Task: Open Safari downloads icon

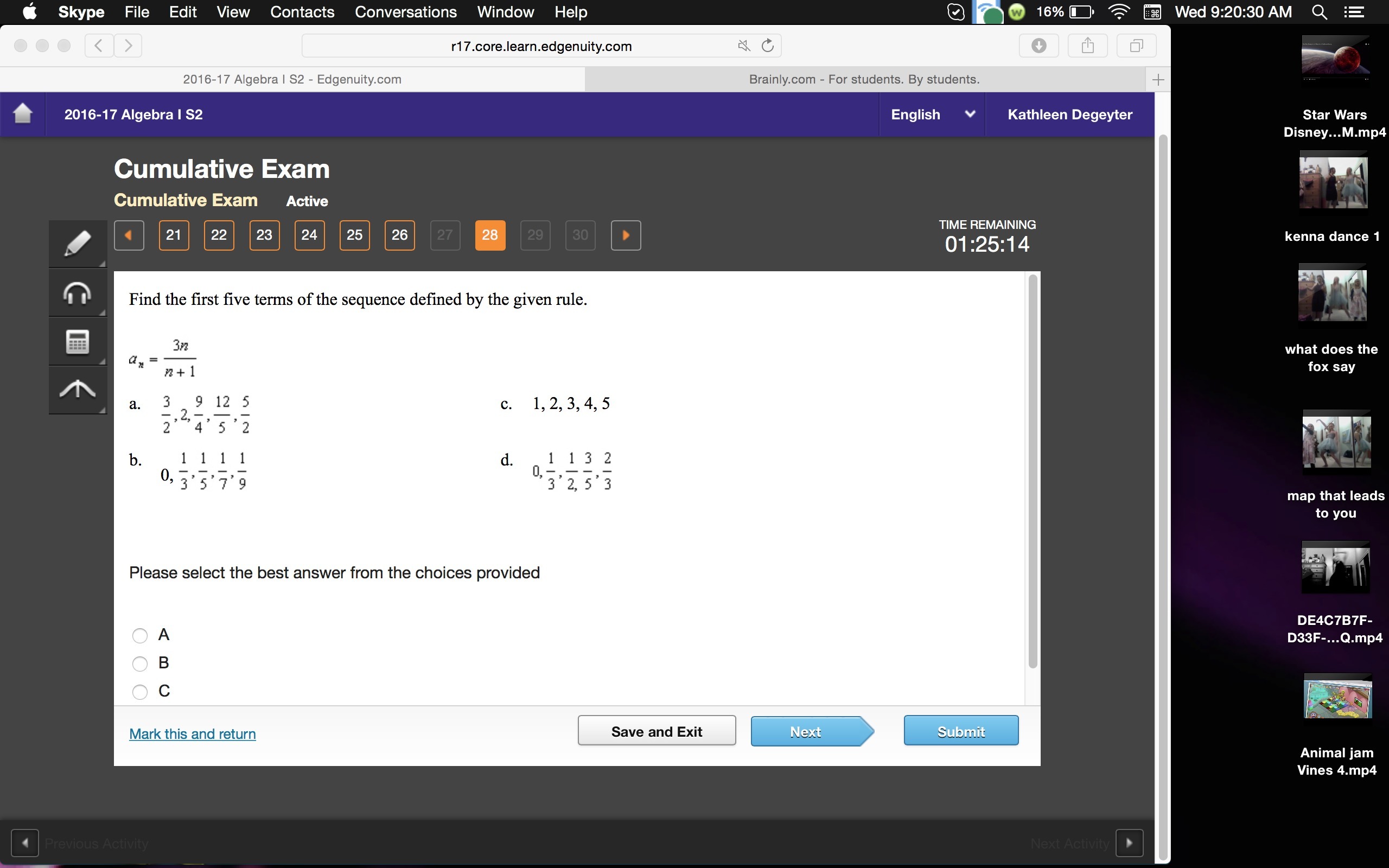Action: click(x=1038, y=46)
